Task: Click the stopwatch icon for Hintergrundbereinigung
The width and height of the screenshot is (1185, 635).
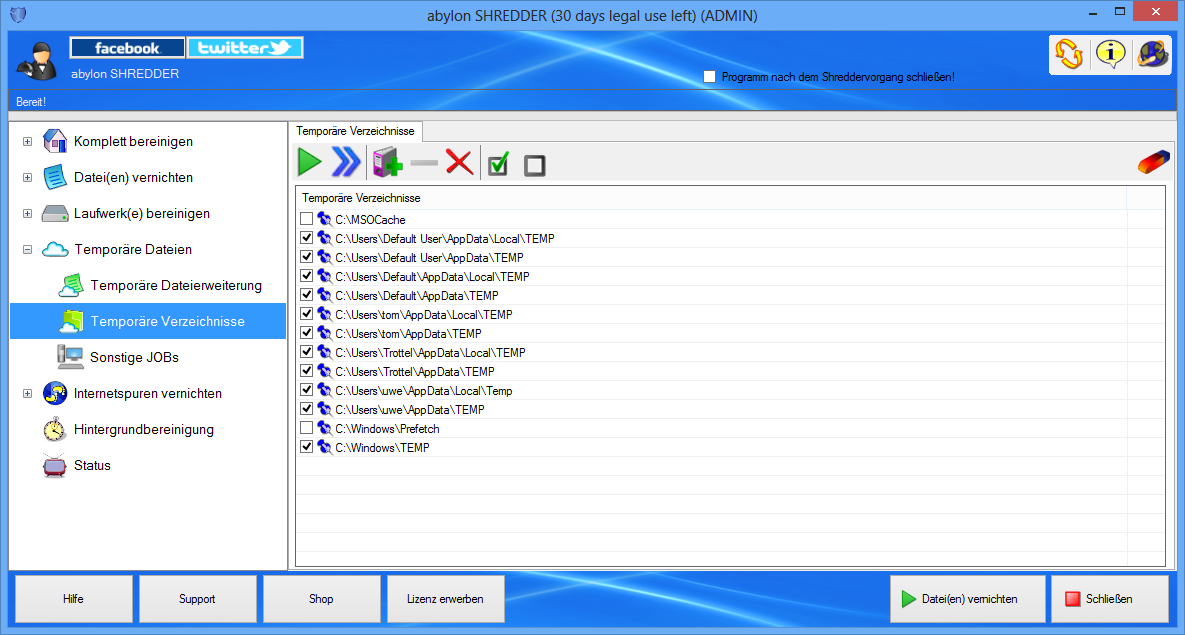Action: click(54, 429)
